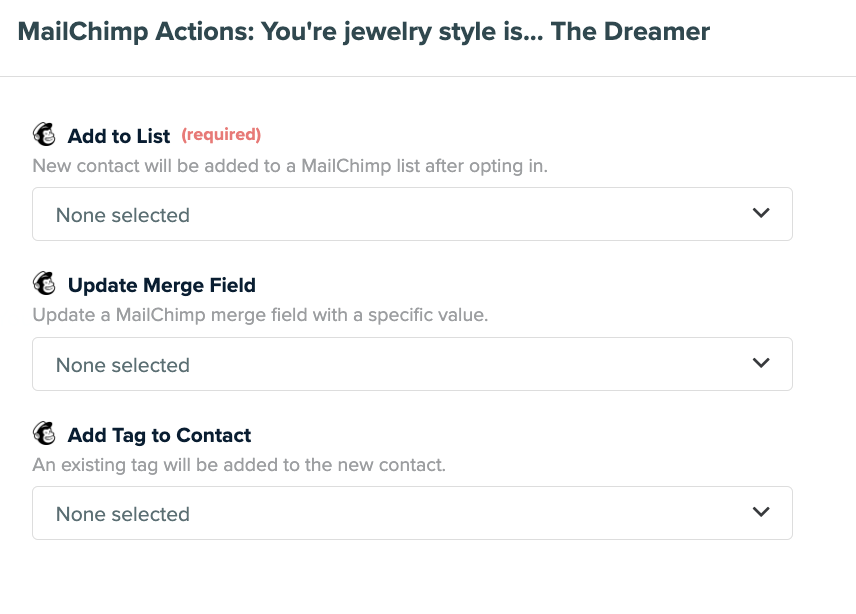The width and height of the screenshot is (856, 614).
Task: Click the MailChimp icon beside Add Tag to Contact
Action: point(46,434)
